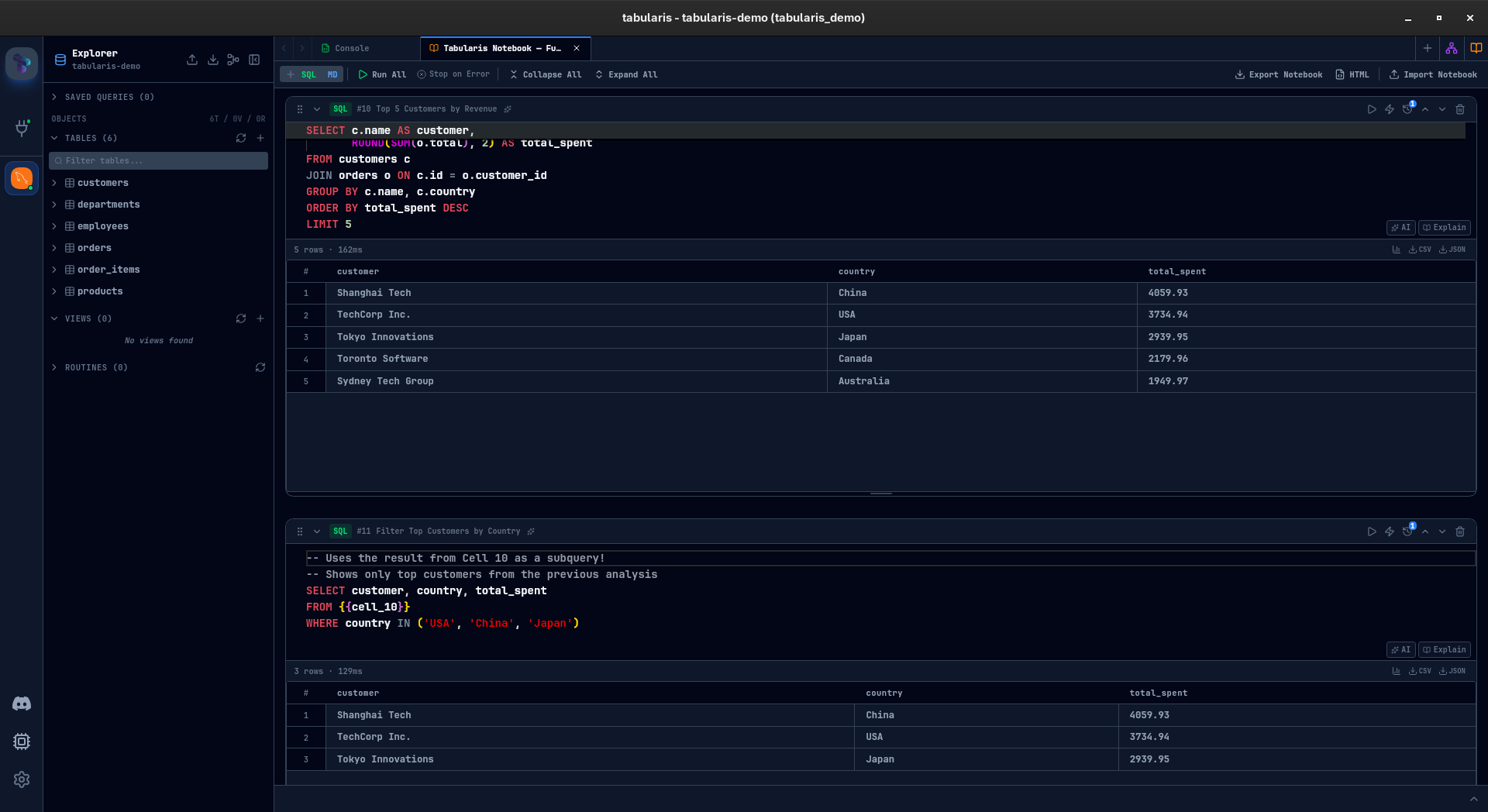This screenshot has height=812, width=1488.
Task: Export cell 10 results as JSON
Action: 1452,249
